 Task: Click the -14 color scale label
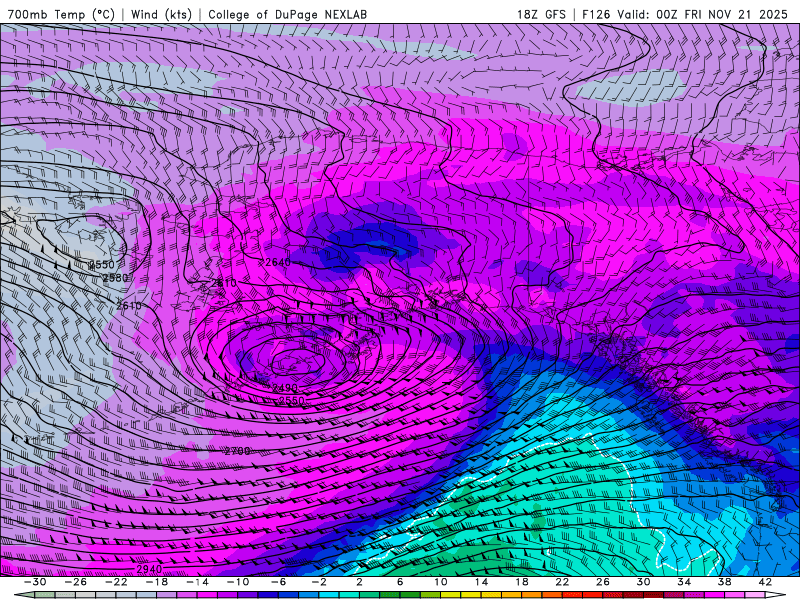[197, 582]
